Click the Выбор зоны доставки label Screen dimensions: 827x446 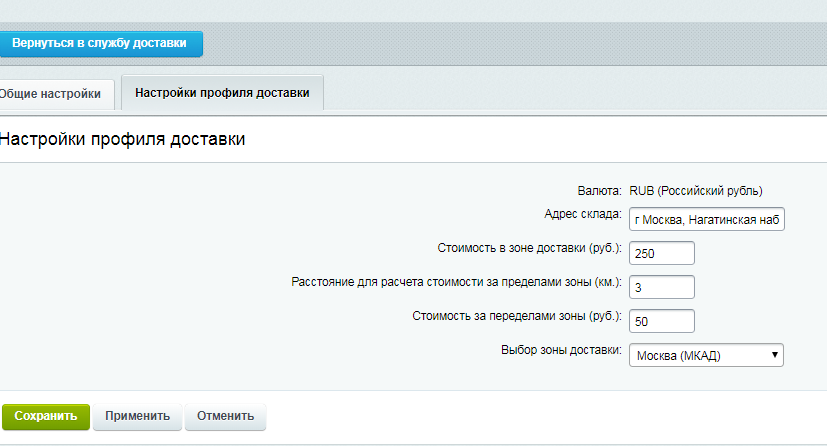(x=561, y=350)
